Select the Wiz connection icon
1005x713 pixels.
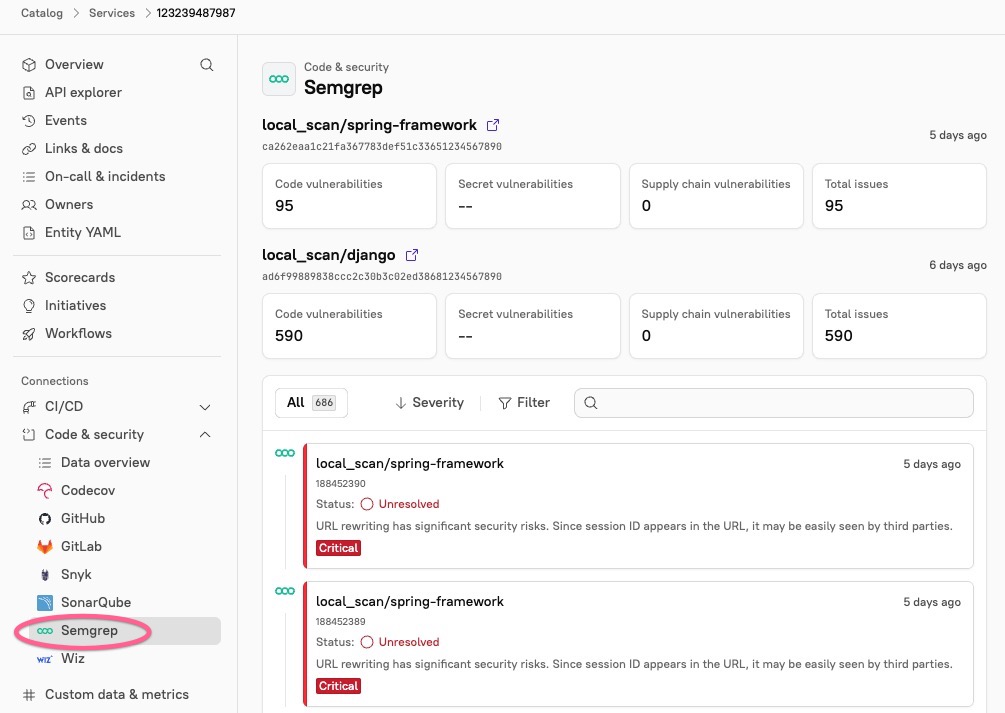click(46, 658)
